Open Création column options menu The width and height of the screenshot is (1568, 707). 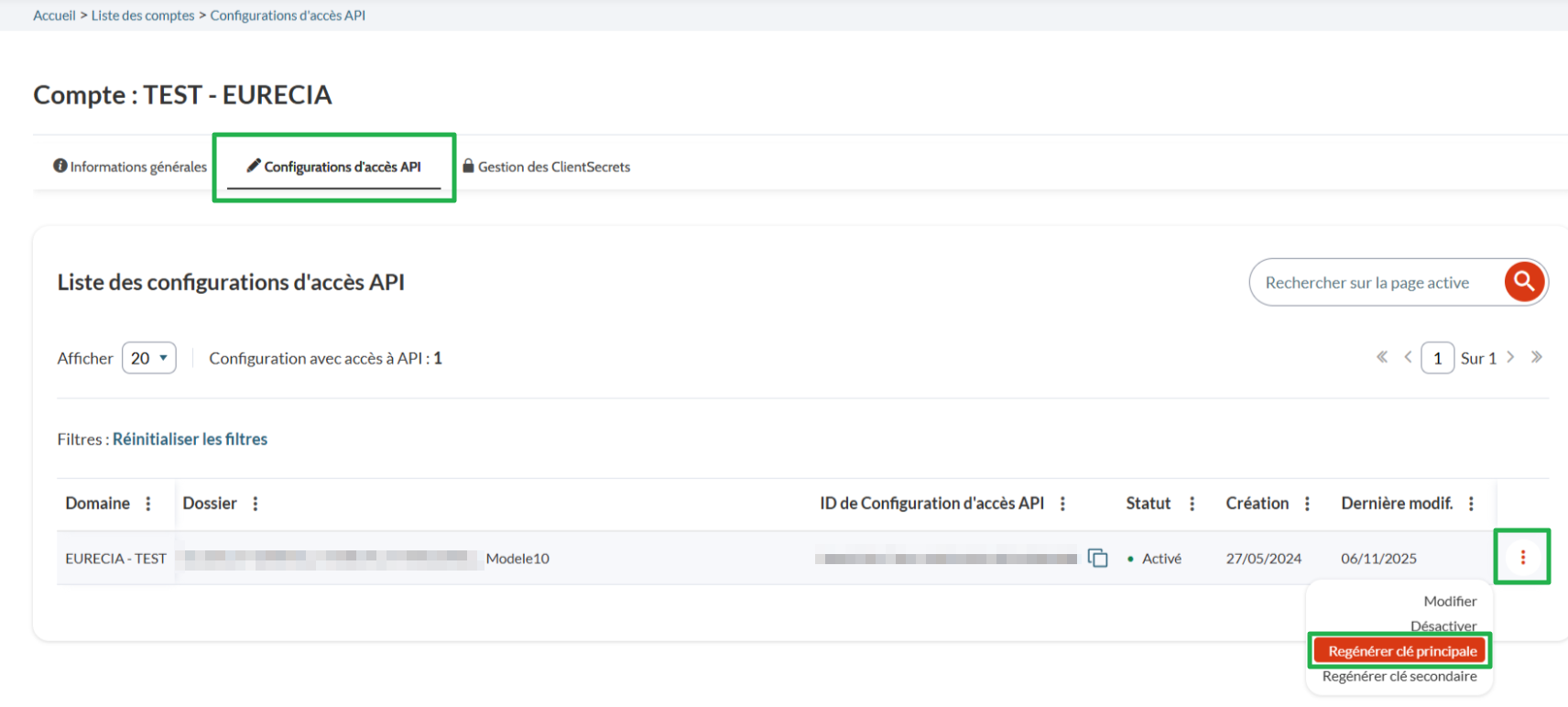tap(1307, 504)
